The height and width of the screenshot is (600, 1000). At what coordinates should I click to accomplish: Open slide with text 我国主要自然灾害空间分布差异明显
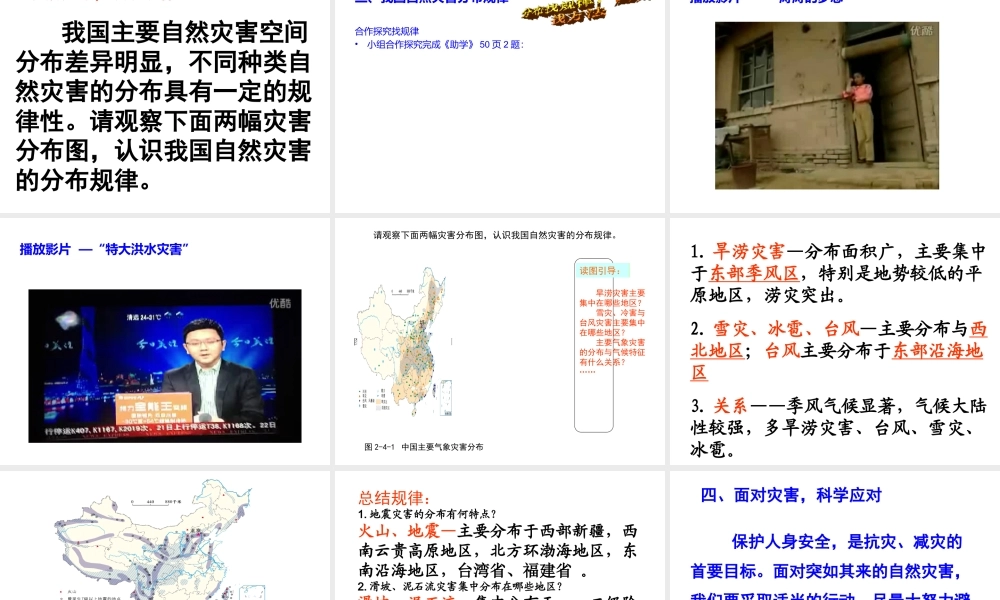pos(165,106)
